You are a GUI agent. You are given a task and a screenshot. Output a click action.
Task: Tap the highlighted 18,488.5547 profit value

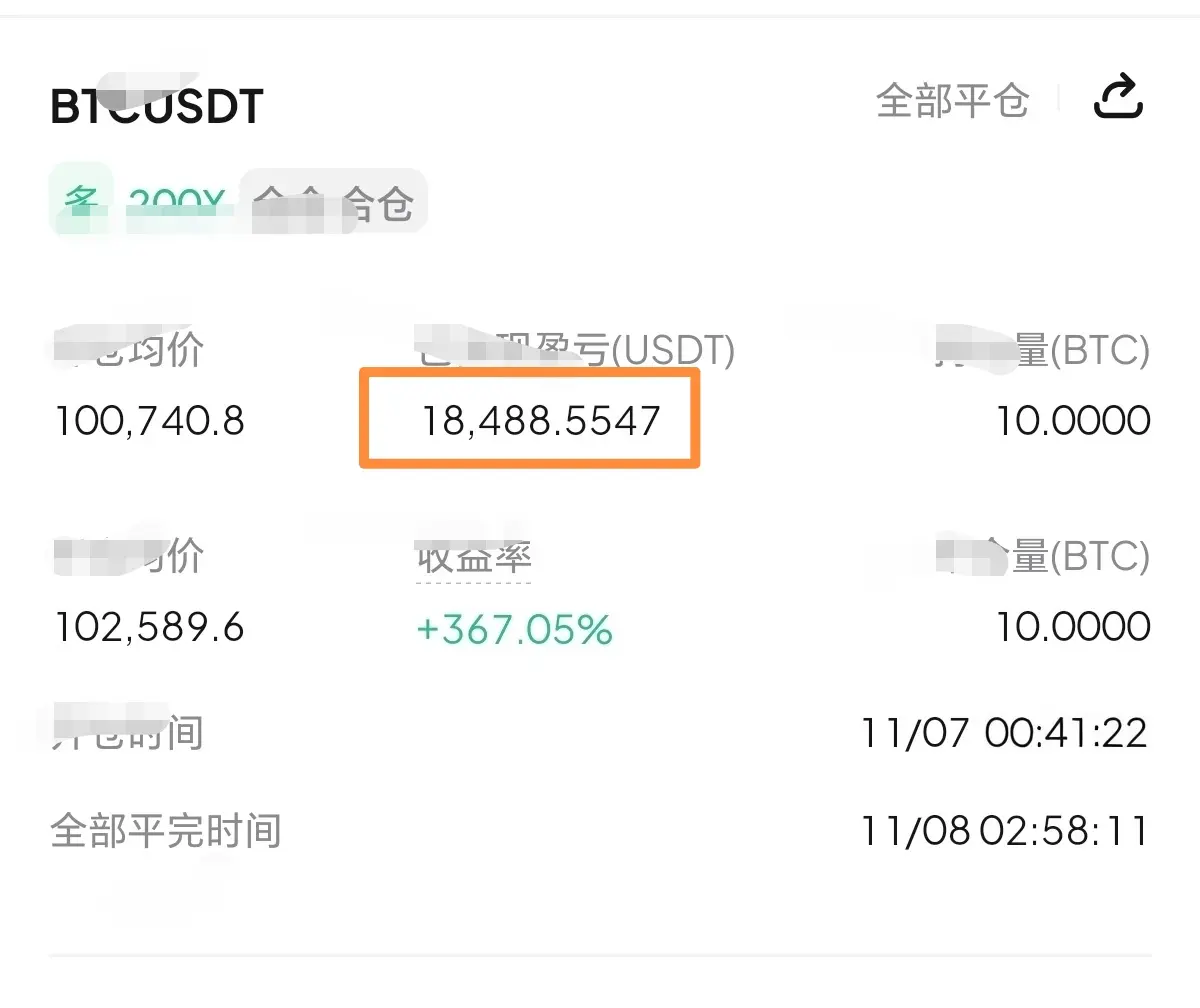click(540, 421)
